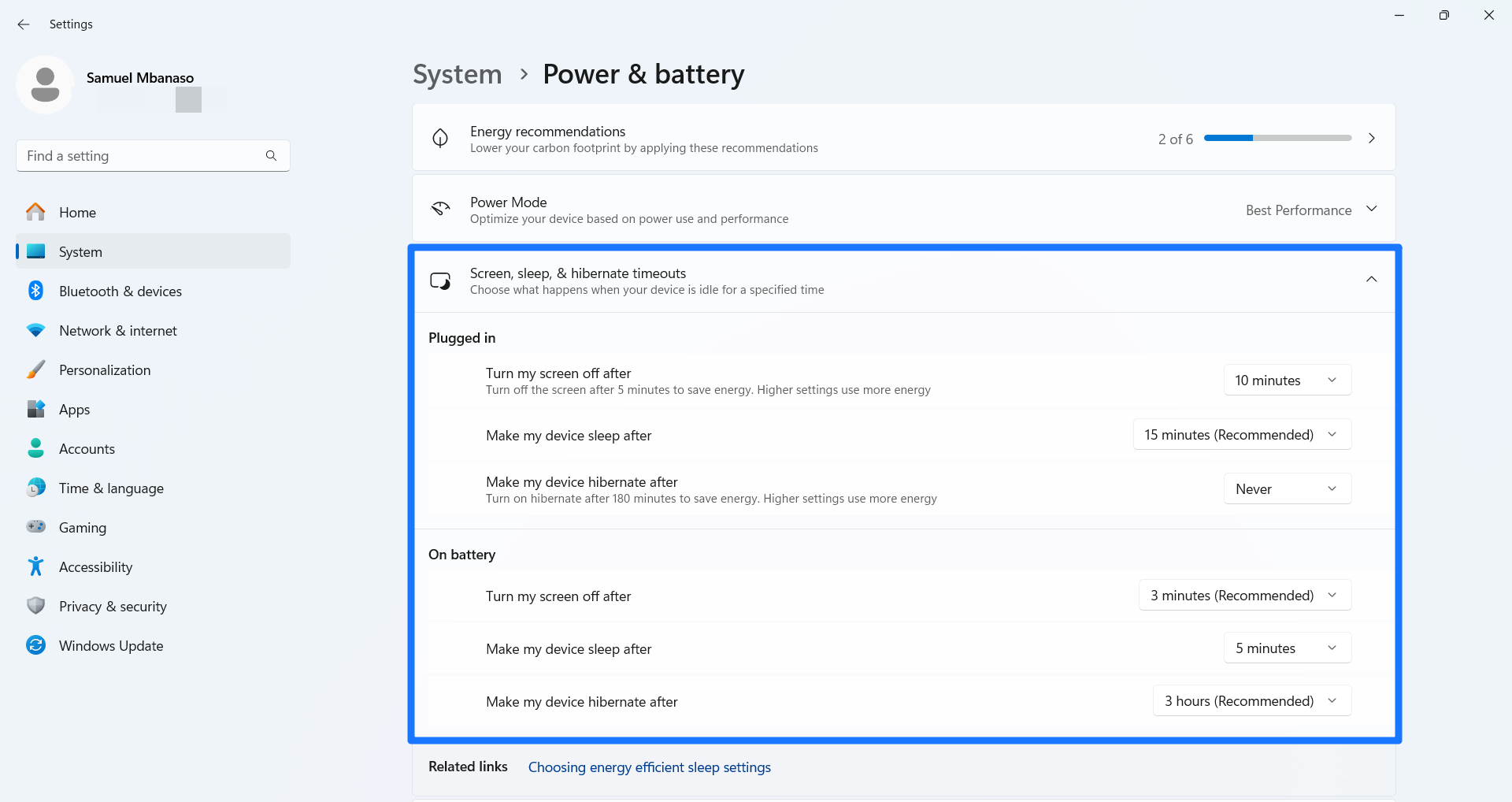Open plugged-in screen off time dropdown

click(x=1287, y=380)
